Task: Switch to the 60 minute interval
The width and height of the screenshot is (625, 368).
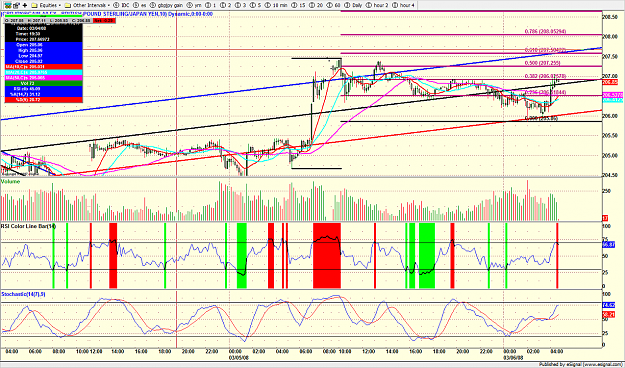Action: pos(334,5)
